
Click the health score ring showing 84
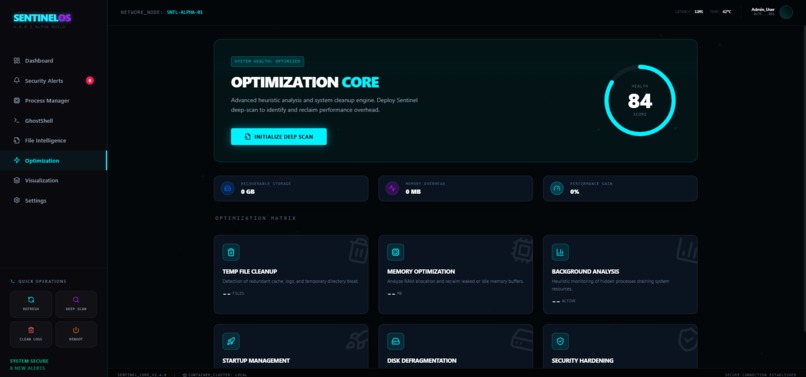point(640,100)
